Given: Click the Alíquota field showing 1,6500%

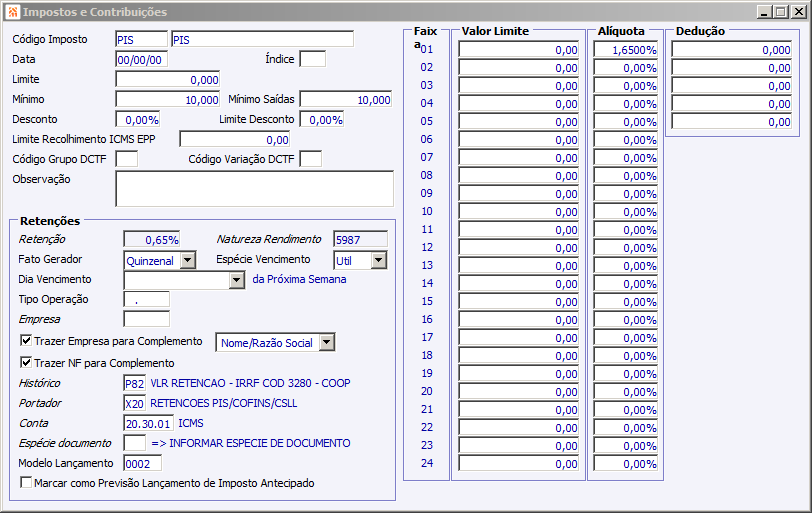Looking at the screenshot, I should pyautogui.click(x=626, y=50).
